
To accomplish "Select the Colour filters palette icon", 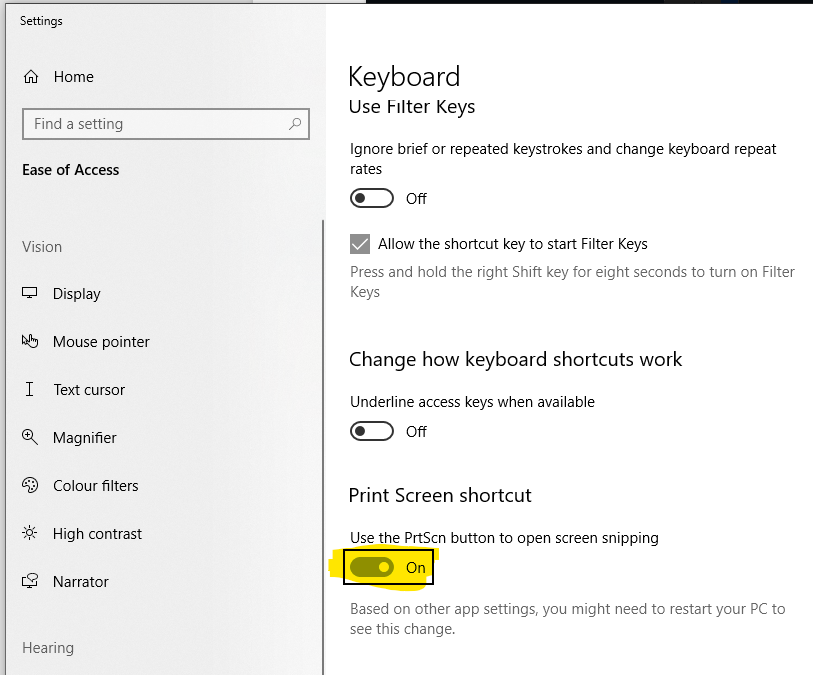I will pyautogui.click(x=31, y=485).
